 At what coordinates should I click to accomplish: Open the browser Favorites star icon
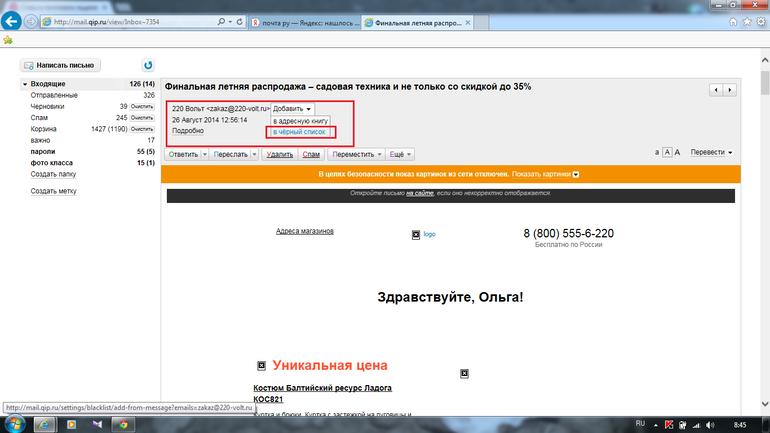click(x=735, y=22)
